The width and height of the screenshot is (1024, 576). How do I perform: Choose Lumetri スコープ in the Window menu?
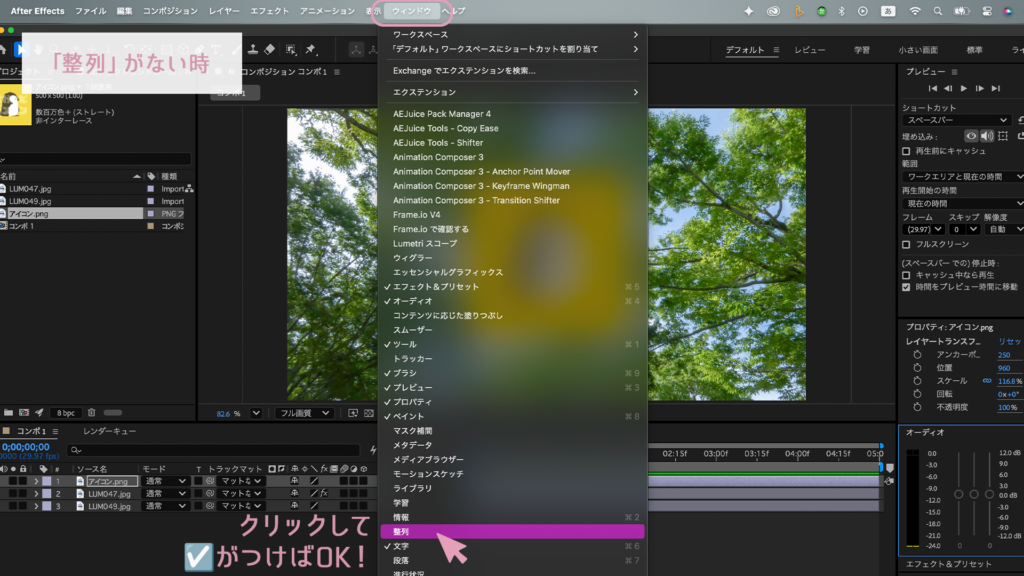click(512, 244)
